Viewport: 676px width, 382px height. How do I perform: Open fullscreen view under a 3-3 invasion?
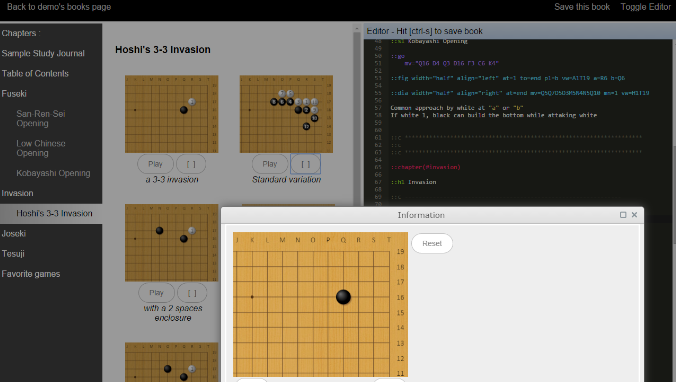tap(191, 164)
